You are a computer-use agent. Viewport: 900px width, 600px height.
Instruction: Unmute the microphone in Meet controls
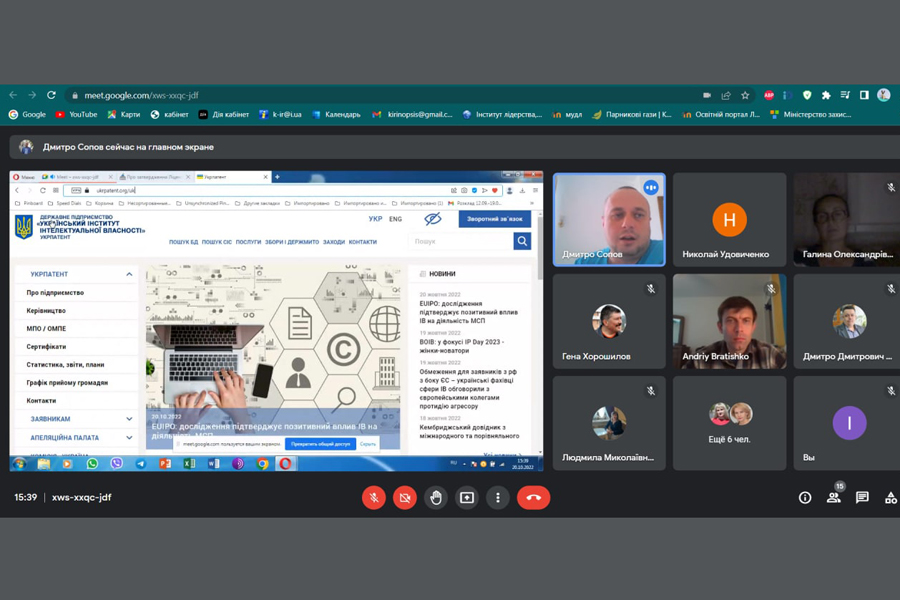point(374,498)
